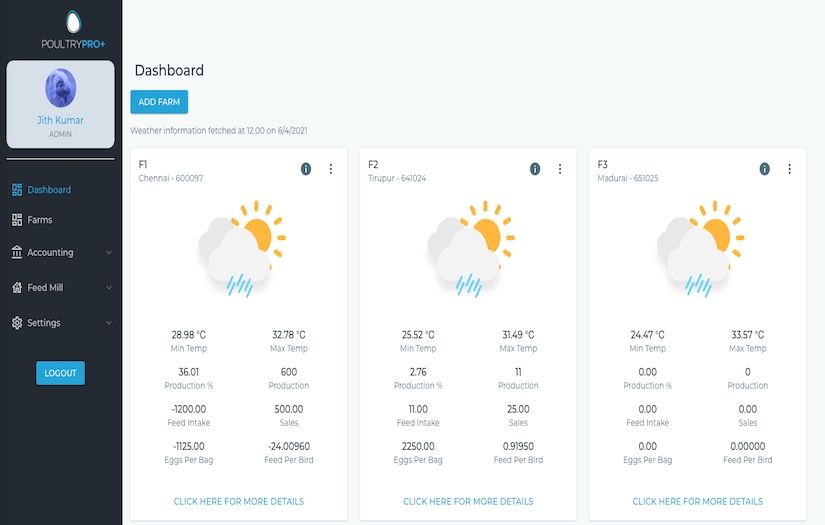The width and height of the screenshot is (825, 525).
Task: Click F1 production percent 36.01
Action: (189, 372)
